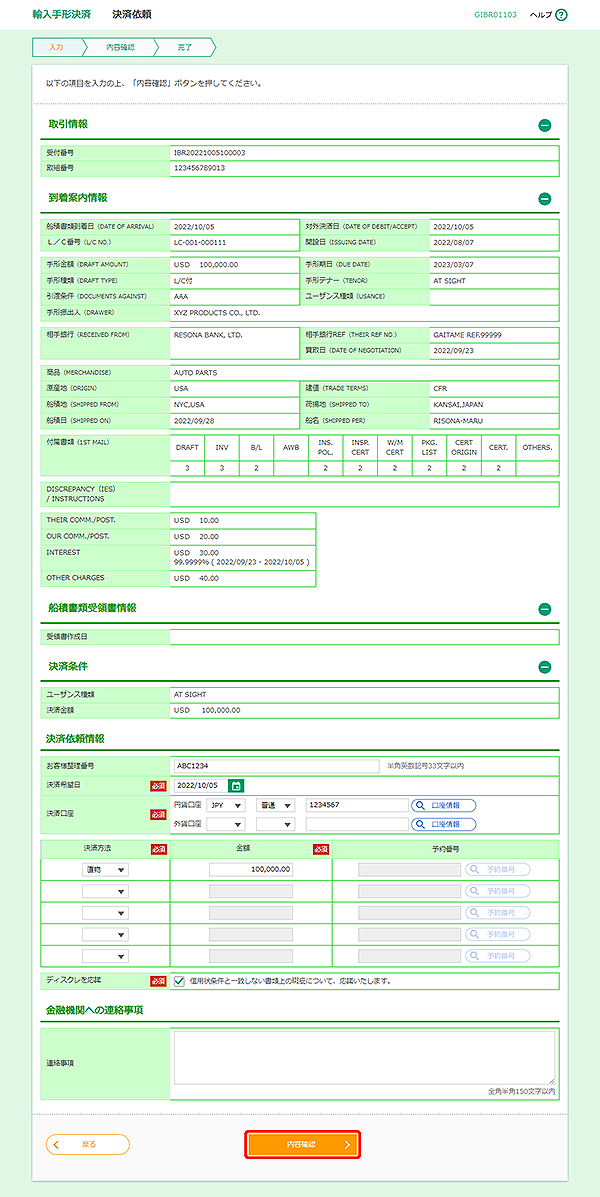Collapse the 到着案内情報 section
Viewport: 600px width, 1197px height.
tap(544, 199)
